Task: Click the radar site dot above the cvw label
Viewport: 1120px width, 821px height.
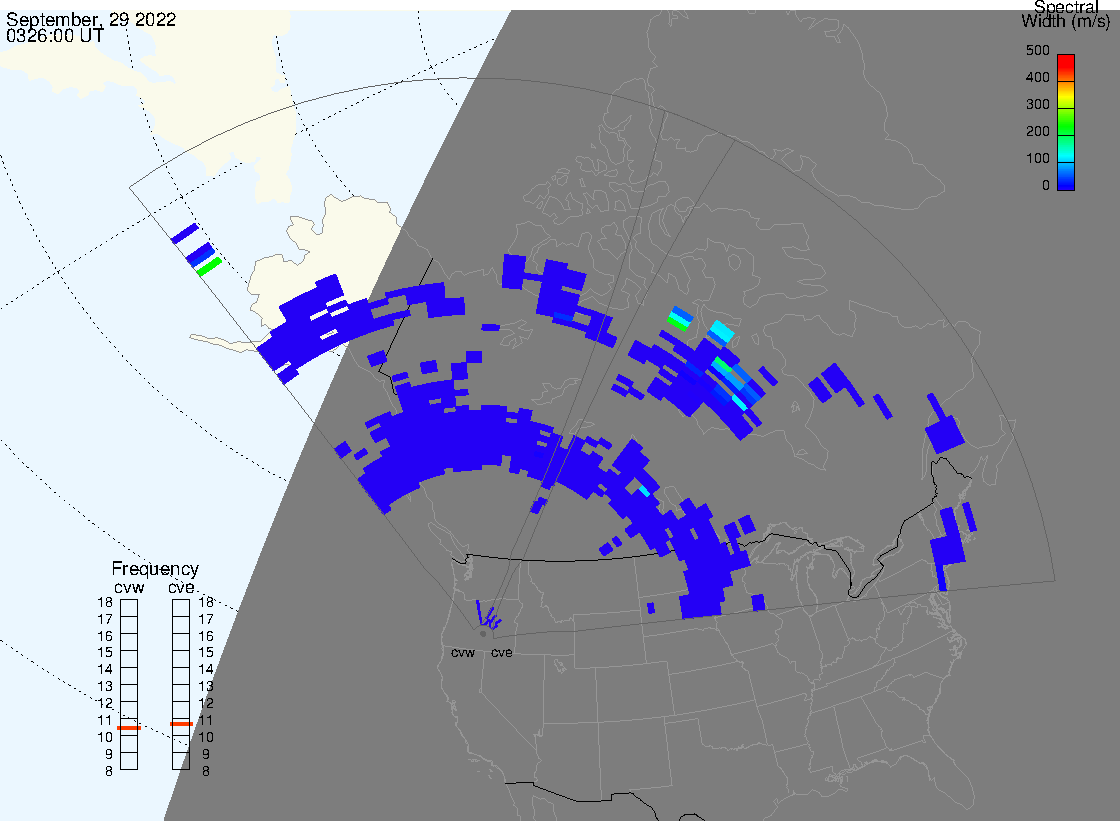Action: tap(483, 634)
